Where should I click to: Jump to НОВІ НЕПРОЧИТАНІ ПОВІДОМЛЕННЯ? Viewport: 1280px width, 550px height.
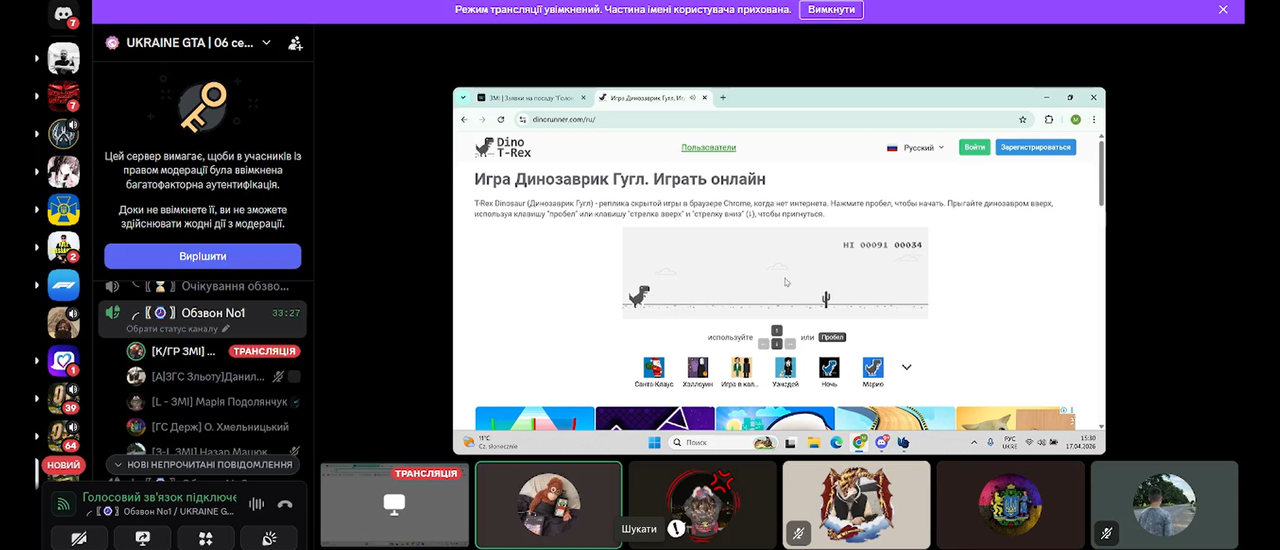(203, 465)
